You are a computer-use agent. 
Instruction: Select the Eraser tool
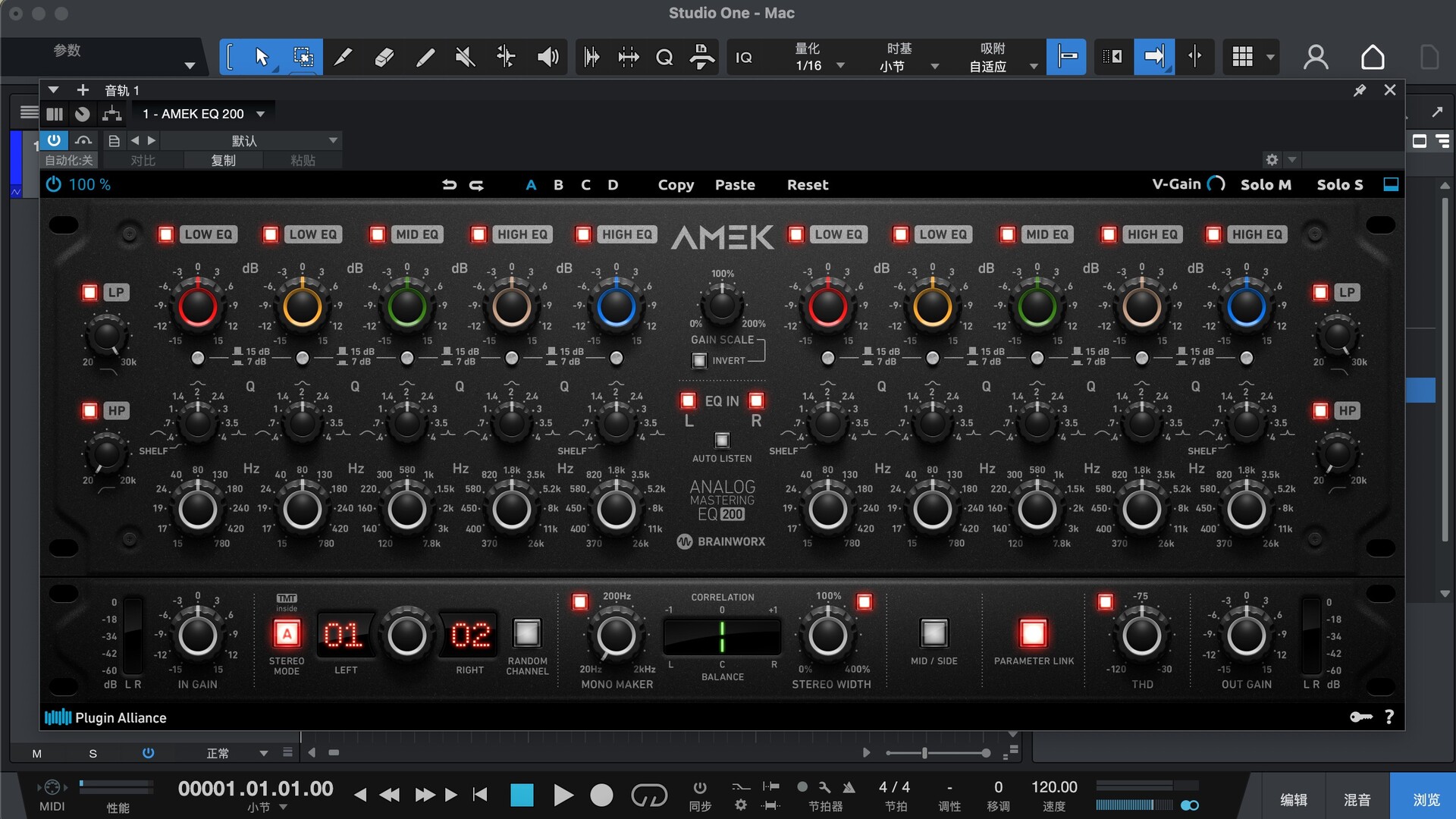click(x=384, y=57)
